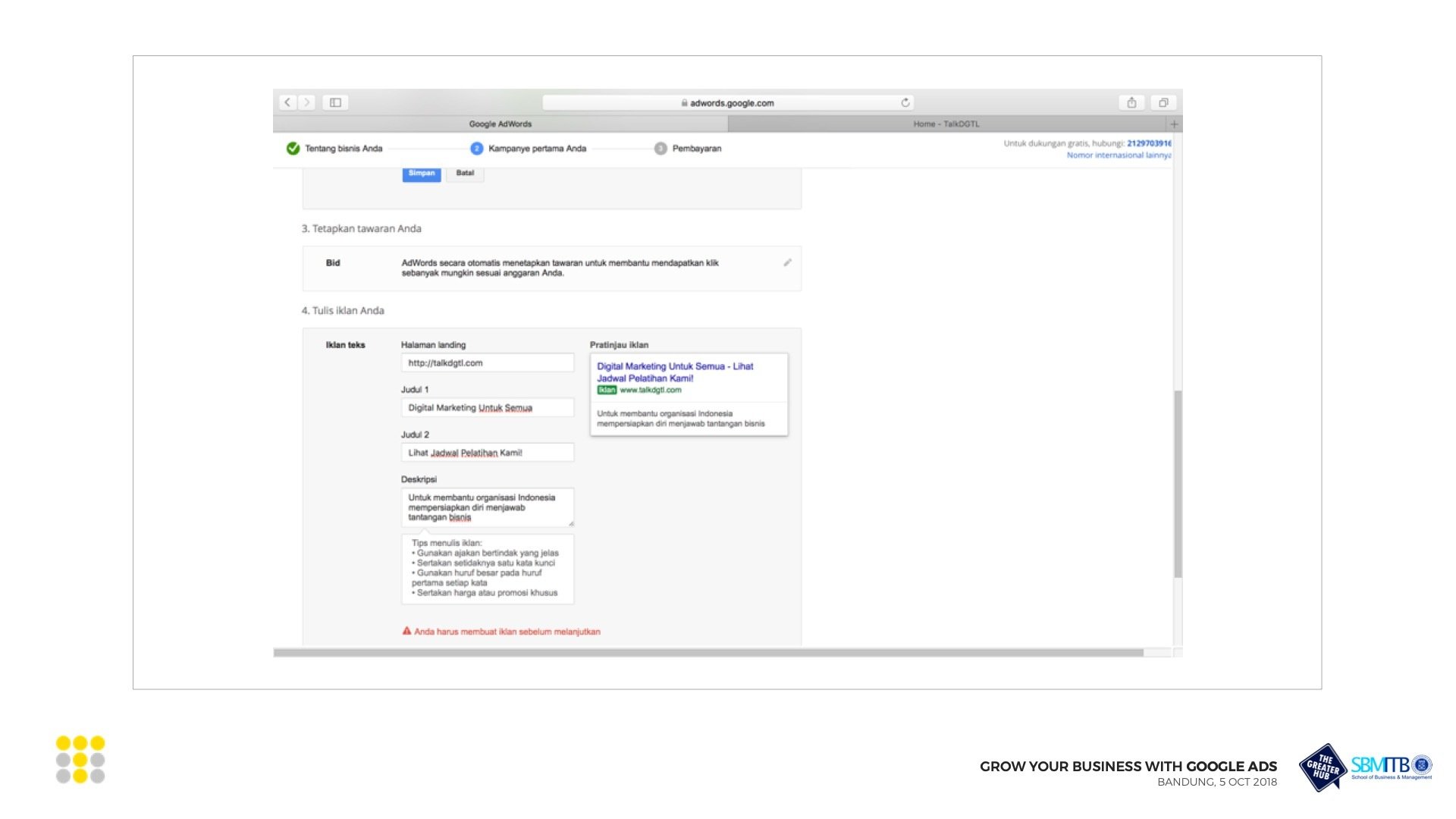Open the Nomor internasional lainnya link
1456x819 pixels.
tap(1119, 155)
